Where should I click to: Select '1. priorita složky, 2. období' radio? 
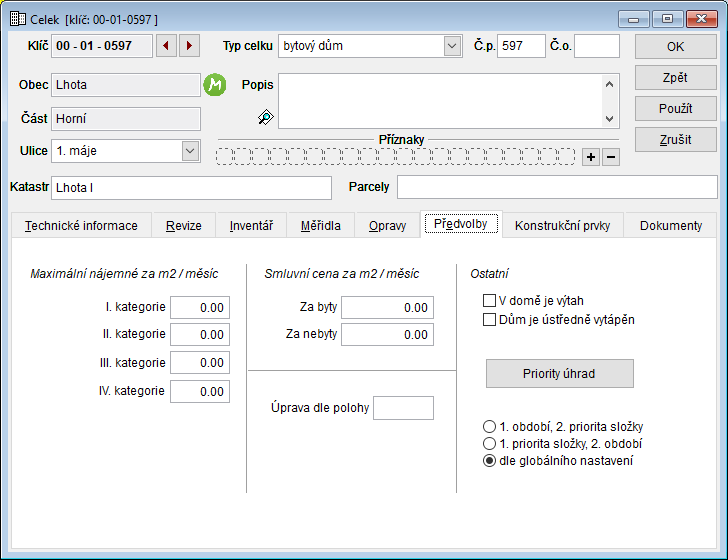point(489,443)
